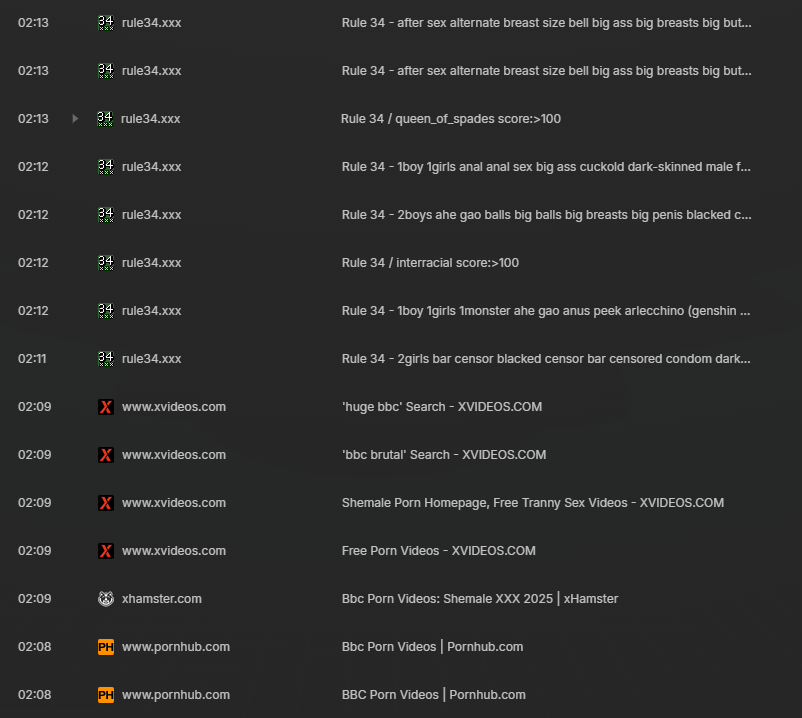Open the 'BBC Porn Videos | Pornhub.com' uppercase title
This screenshot has width=802, height=718.
point(434,695)
